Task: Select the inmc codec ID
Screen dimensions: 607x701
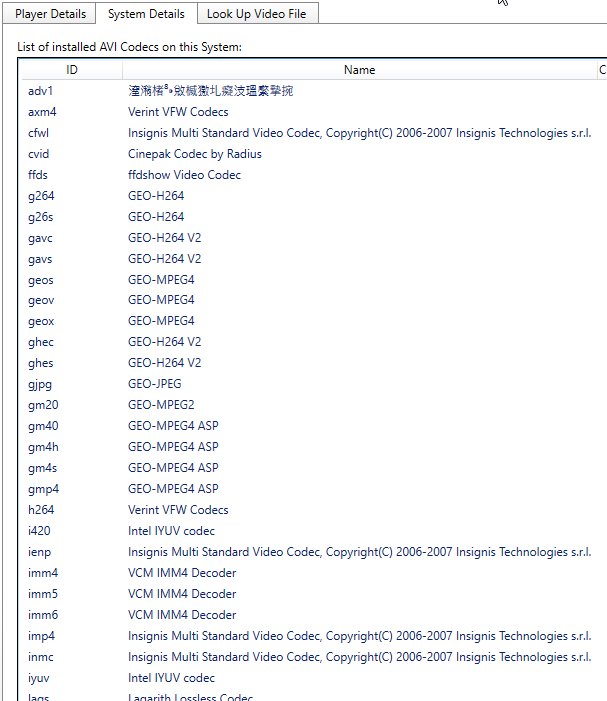Action: pyautogui.click(x=41, y=657)
